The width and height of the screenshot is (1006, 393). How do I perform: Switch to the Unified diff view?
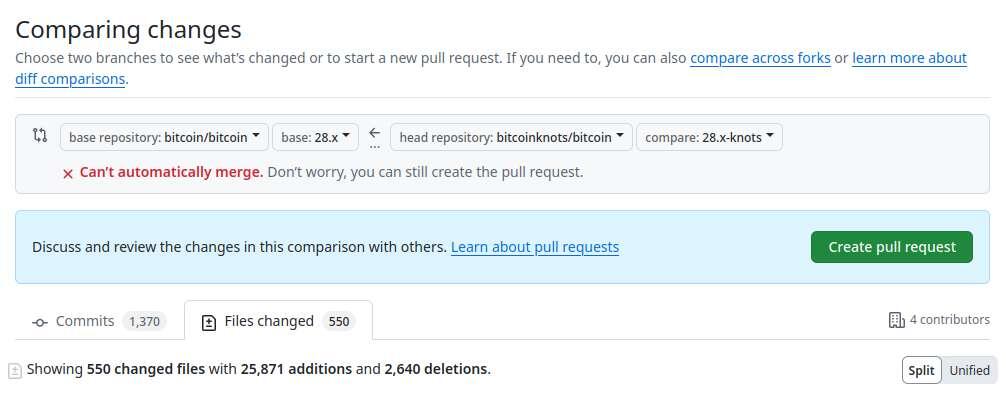(969, 371)
